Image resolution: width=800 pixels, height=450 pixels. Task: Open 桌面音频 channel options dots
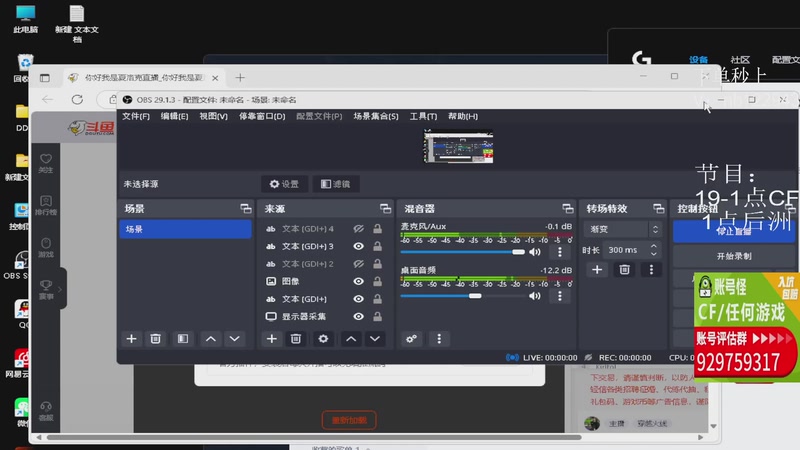click(560, 296)
